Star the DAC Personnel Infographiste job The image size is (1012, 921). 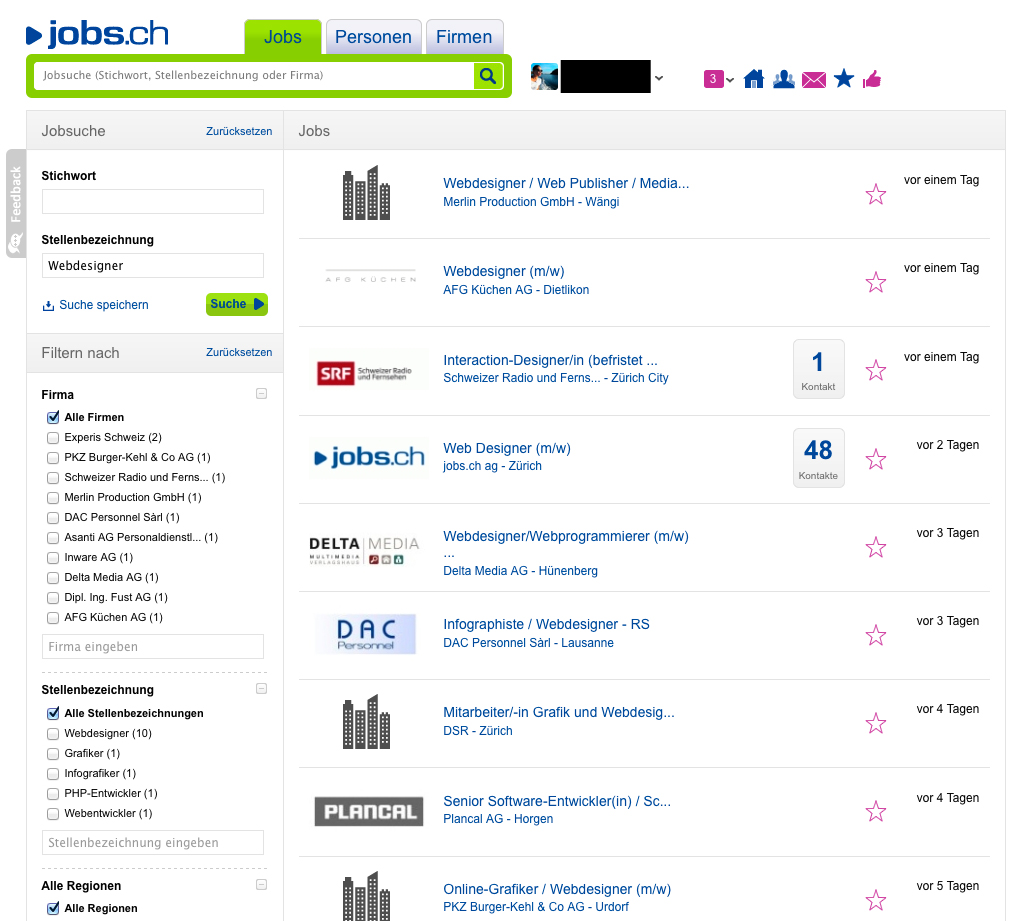click(875, 636)
